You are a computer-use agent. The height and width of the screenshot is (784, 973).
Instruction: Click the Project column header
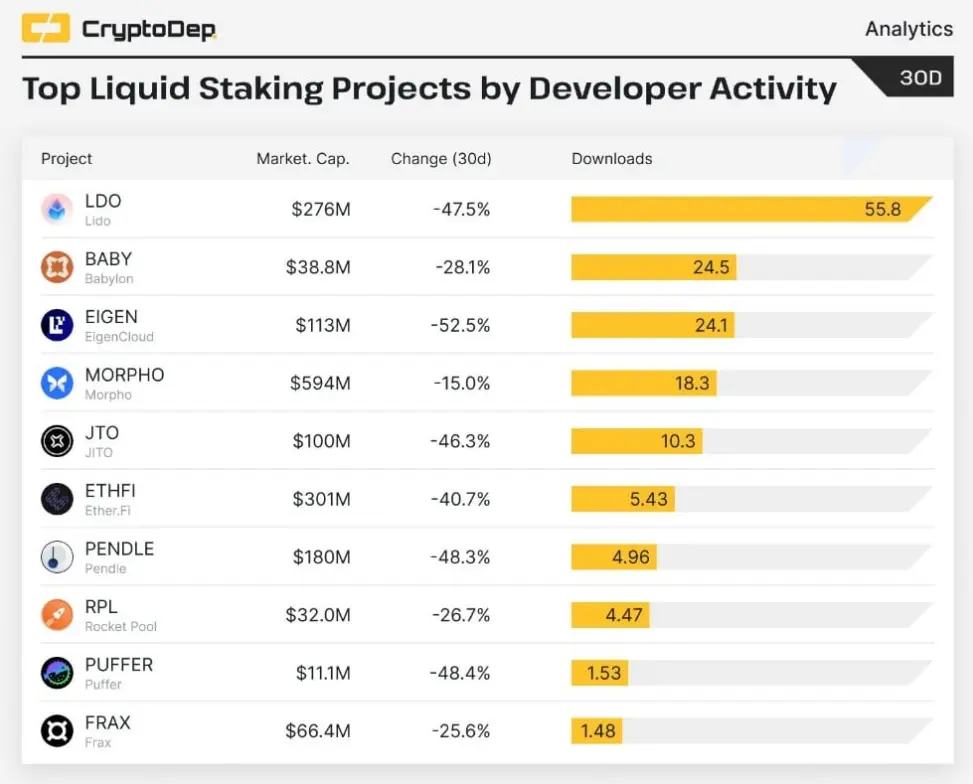point(66,159)
